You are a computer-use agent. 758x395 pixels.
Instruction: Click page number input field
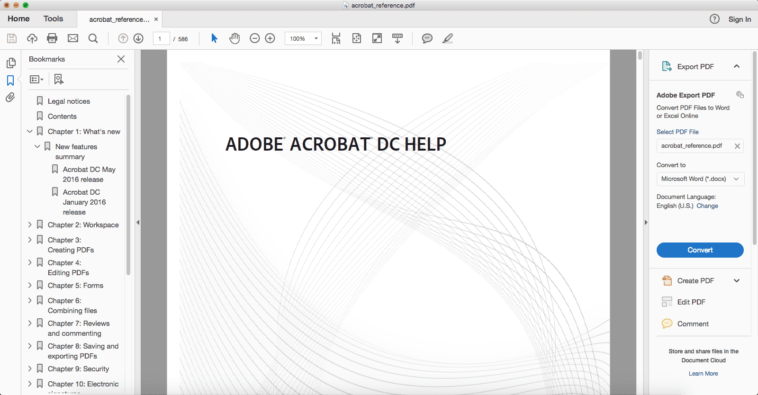[161, 39]
